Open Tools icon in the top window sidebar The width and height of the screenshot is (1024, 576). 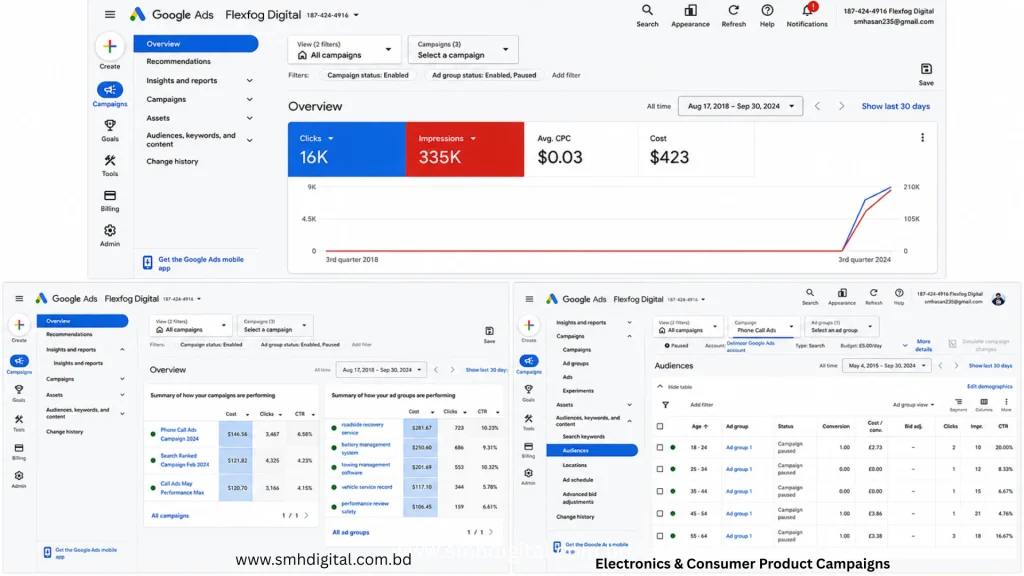pos(110,161)
